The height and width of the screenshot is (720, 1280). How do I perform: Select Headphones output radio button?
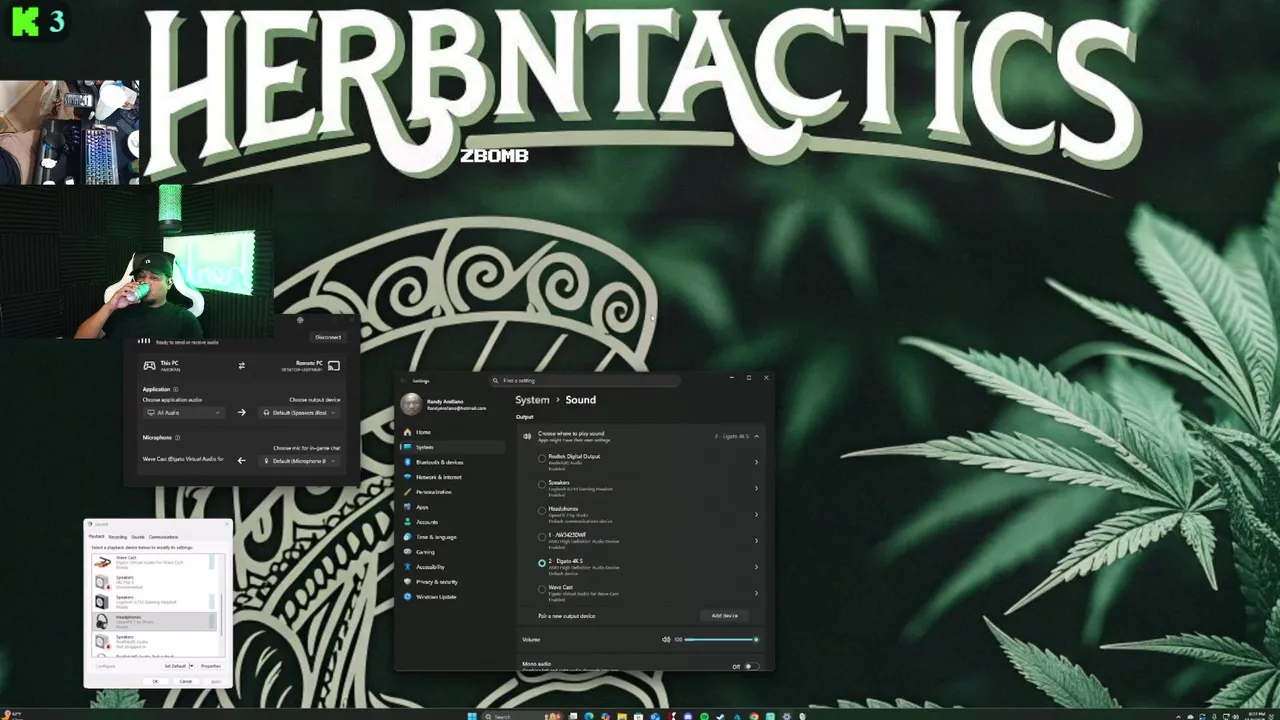[542, 511]
